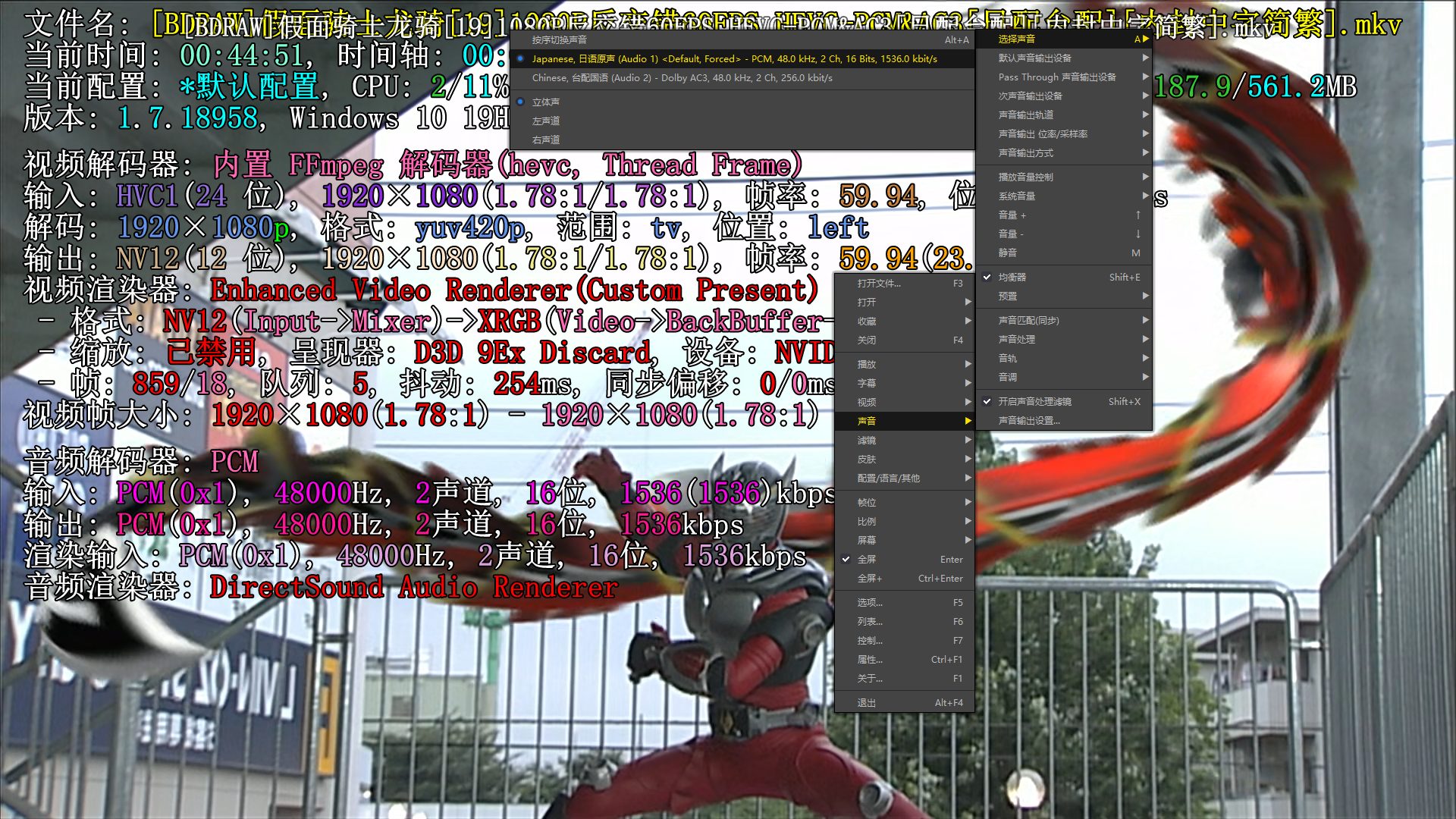This screenshot has width=1456, height=819.
Task: Expand 次声音输出设备 submenu
Action: (x=1064, y=96)
